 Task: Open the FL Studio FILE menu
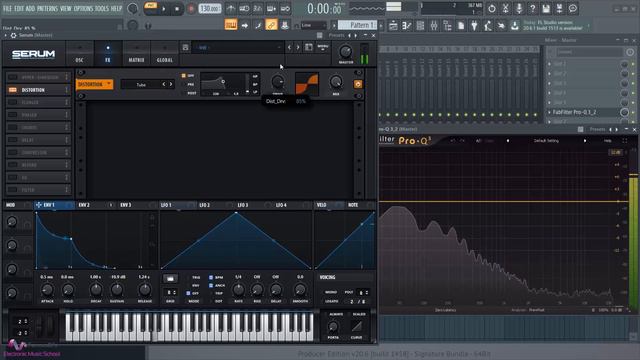[7, 8]
